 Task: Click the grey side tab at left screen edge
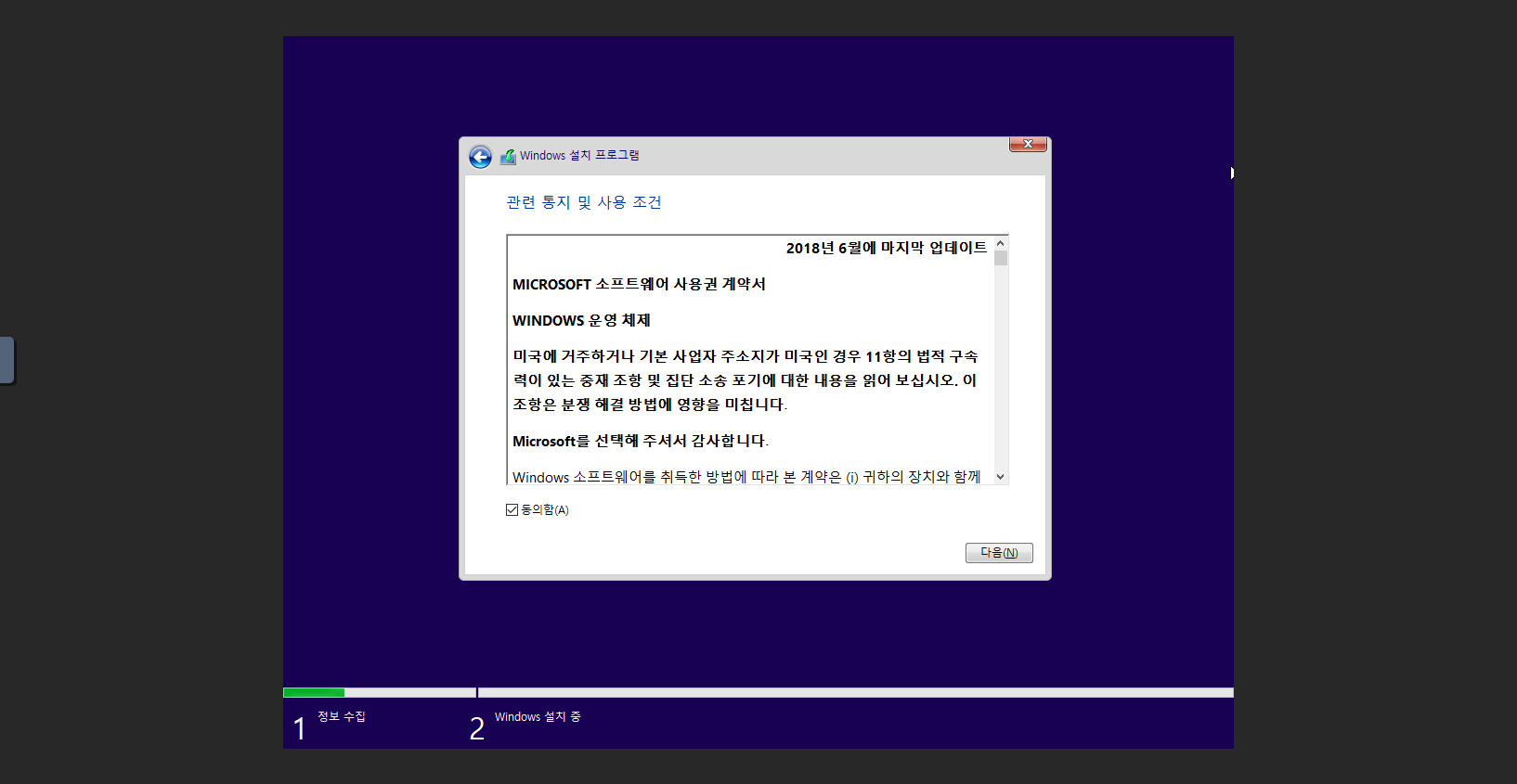7,360
